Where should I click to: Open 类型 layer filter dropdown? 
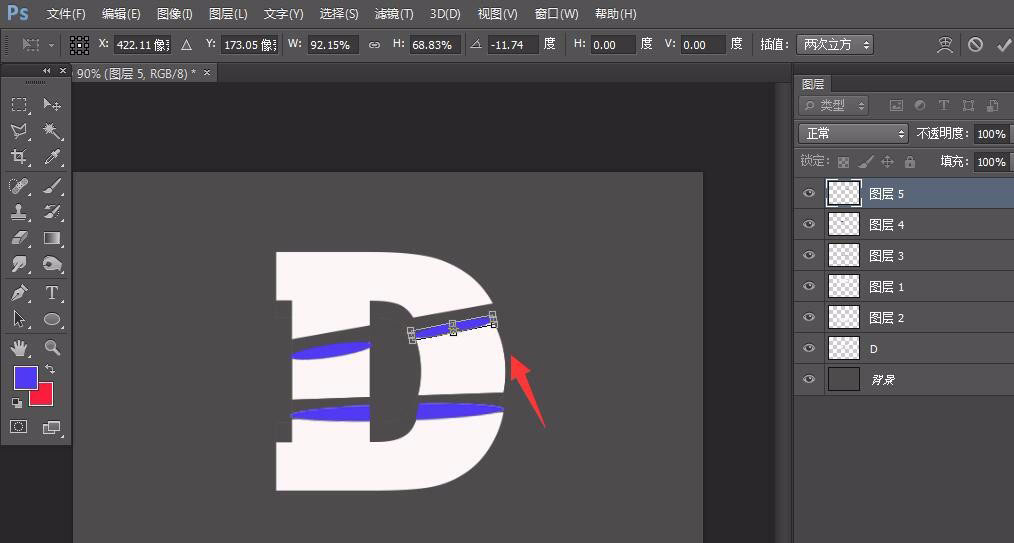pyautogui.click(x=834, y=105)
